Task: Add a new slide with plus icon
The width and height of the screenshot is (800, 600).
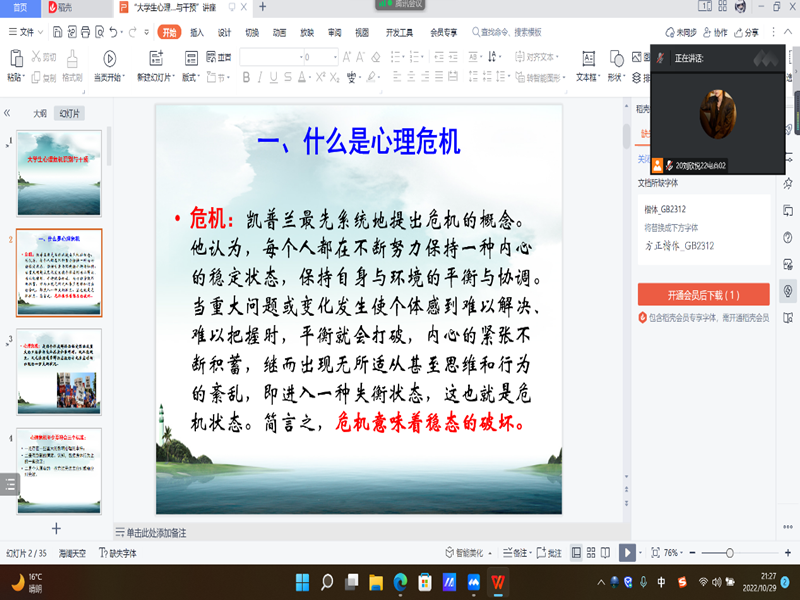Action: pos(56,528)
